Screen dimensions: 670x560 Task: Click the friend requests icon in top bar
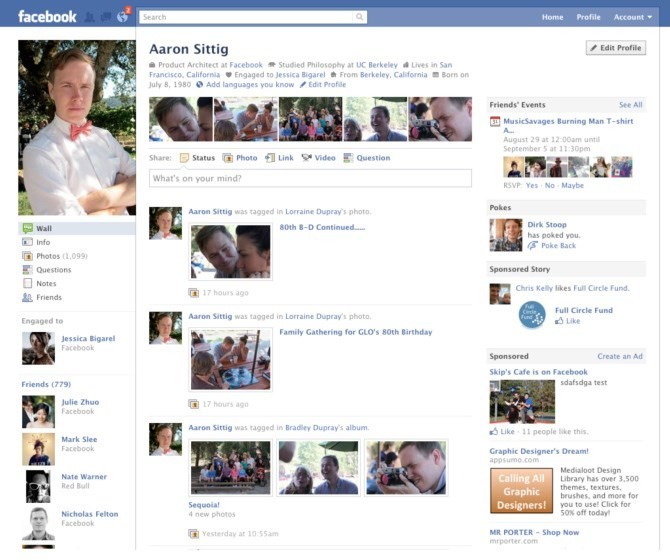coord(90,17)
